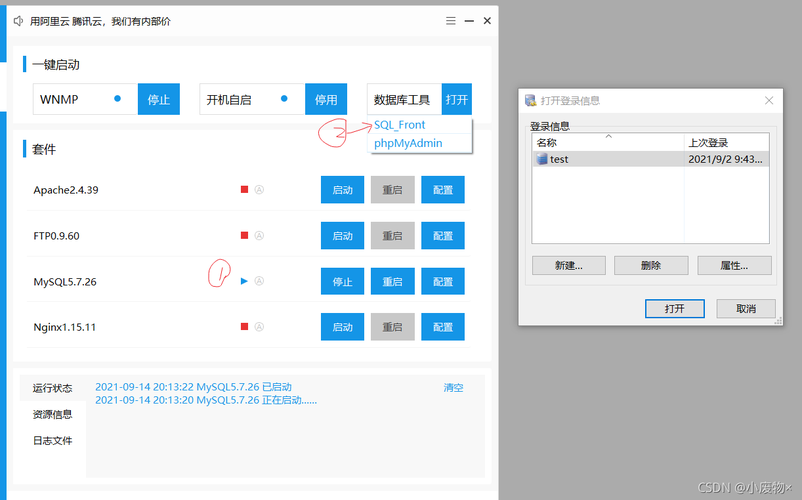Cancel the login info dialog
802x500 pixels.
746,308
